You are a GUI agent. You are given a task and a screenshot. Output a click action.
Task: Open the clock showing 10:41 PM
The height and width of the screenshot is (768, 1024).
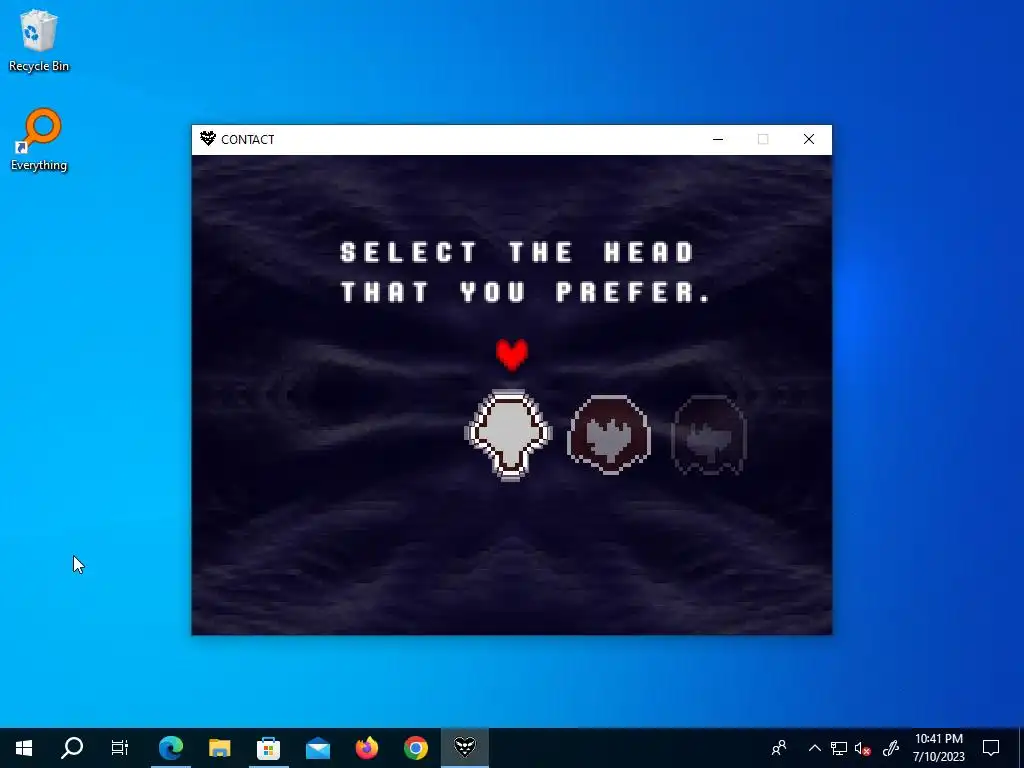click(938, 748)
